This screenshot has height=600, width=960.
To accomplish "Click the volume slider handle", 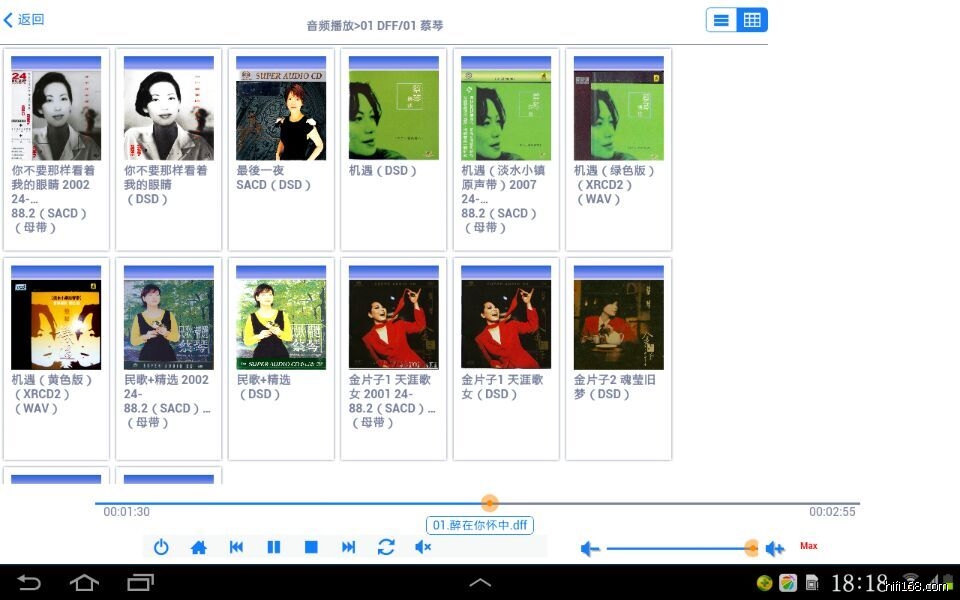I will (x=751, y=548).
